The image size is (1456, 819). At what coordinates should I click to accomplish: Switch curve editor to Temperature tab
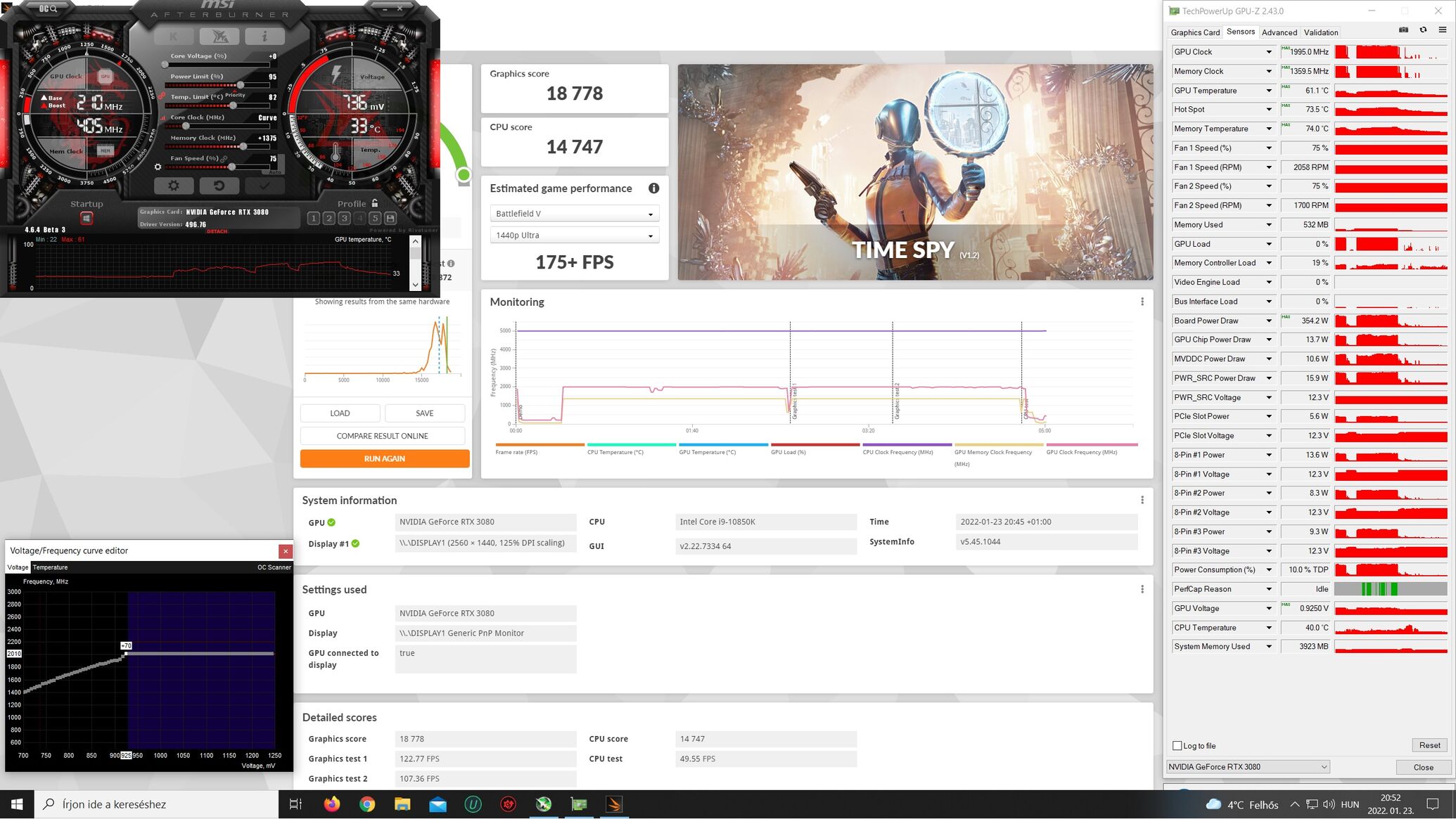tap(50, 567)
